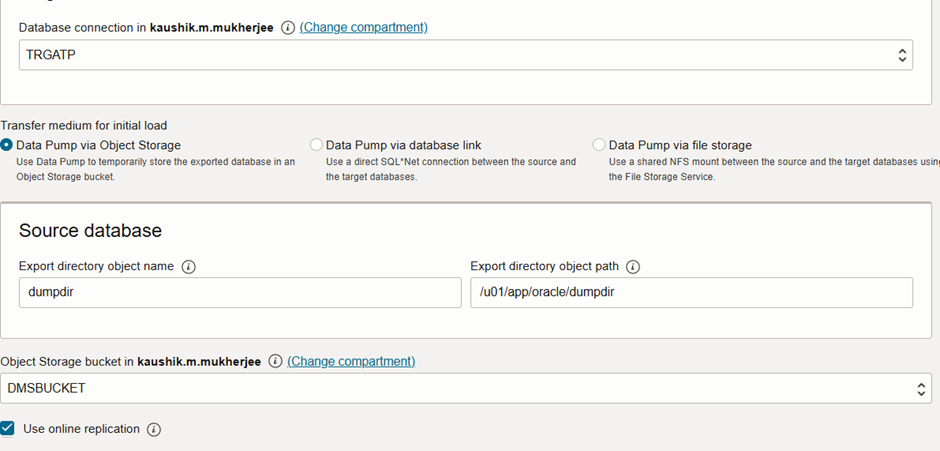
Task: Click the Source database heading
Action: point(90,230)
